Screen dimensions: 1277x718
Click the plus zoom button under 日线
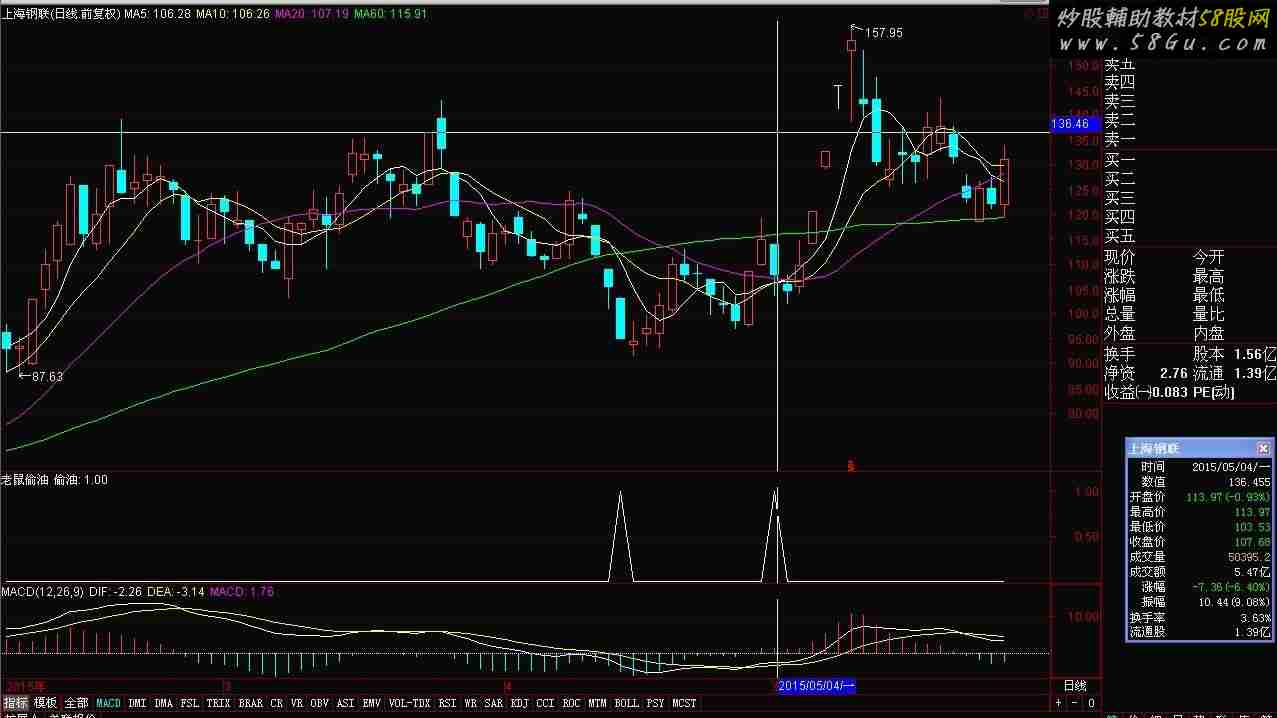coord(1059,703)
